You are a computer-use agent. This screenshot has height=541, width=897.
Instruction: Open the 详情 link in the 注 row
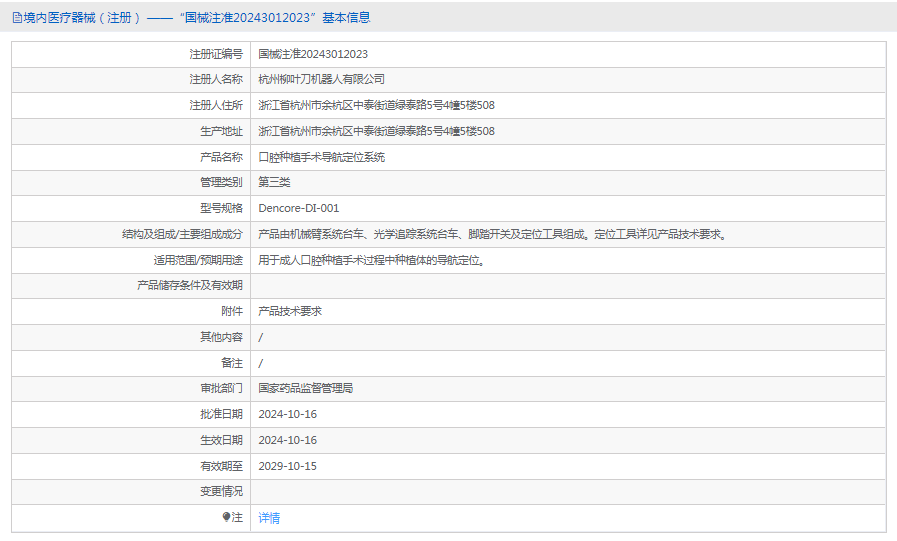(x=269, y=518)
